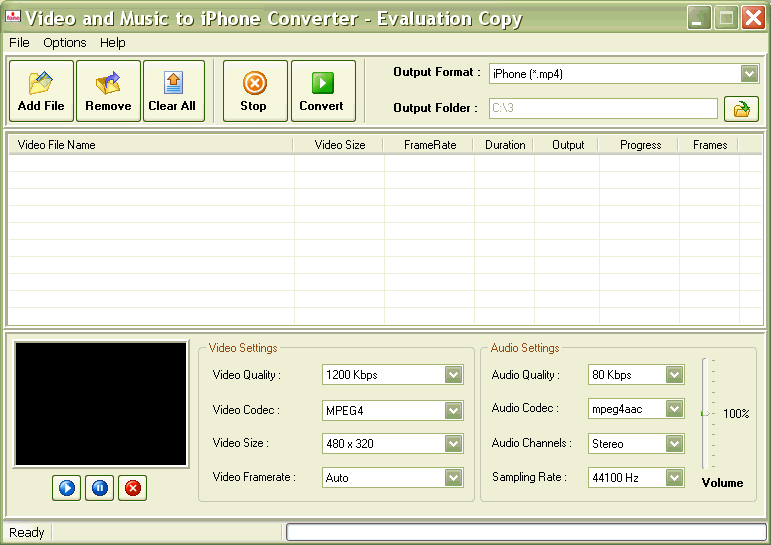Image resolution: width=771 pixels, height=545 pixels.
Task: Click the Duration column header
Action: click(504, 145)
